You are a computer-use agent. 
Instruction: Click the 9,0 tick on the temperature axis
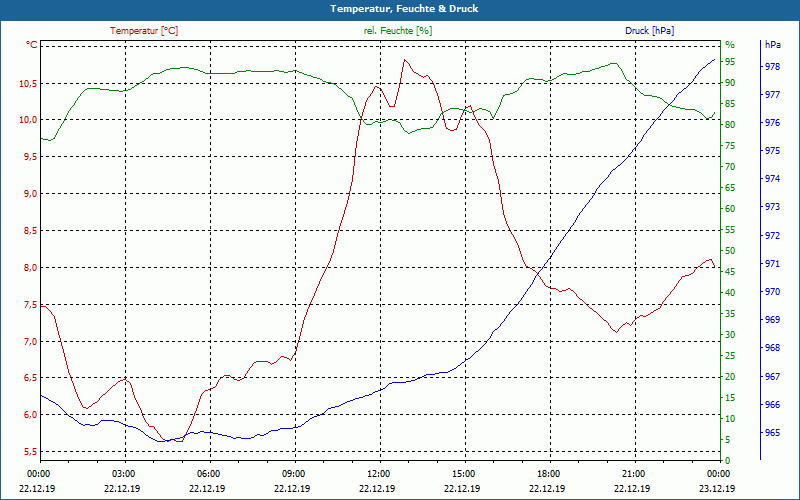pos(30,193)
